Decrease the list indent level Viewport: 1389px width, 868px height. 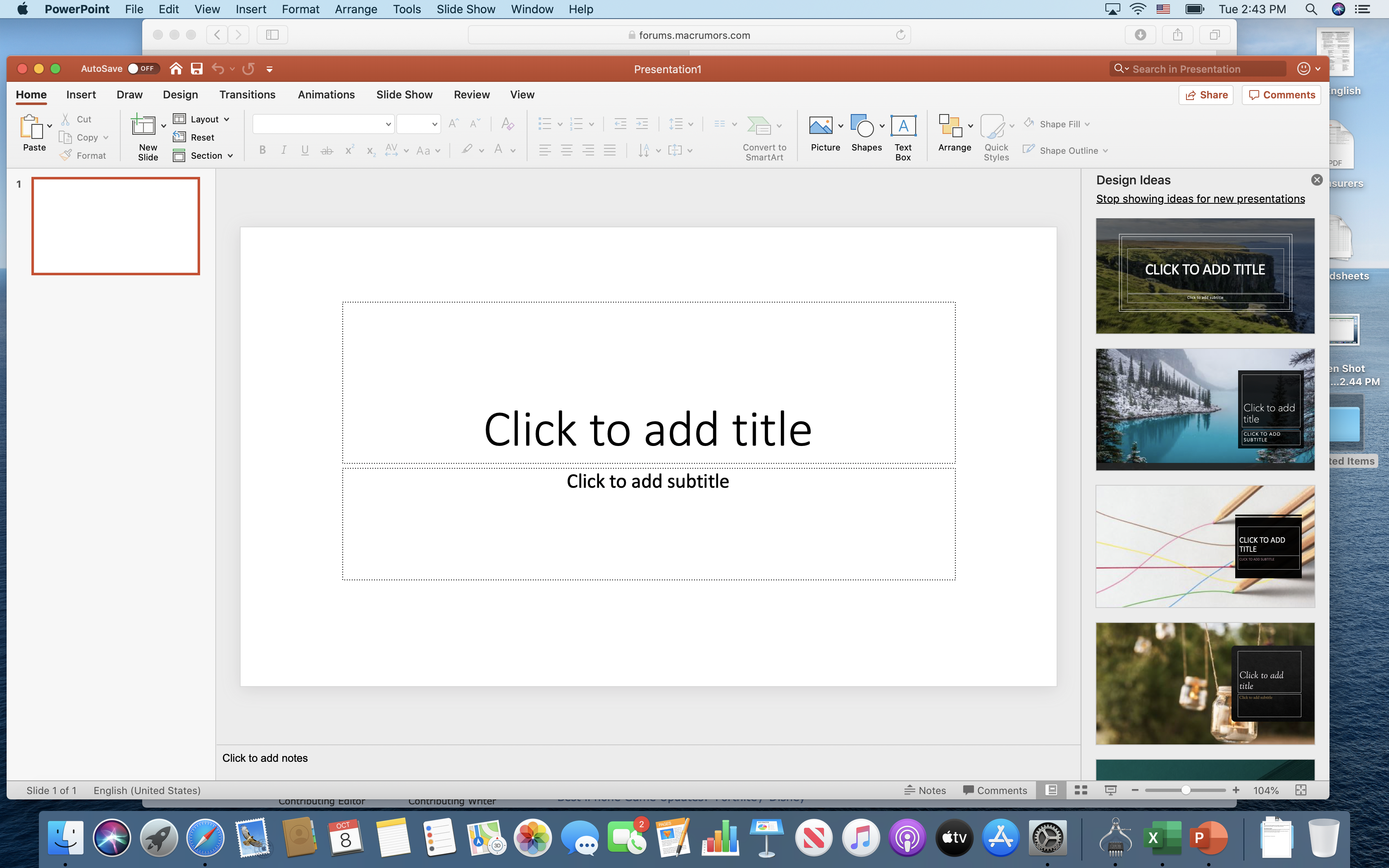tap(620, 124)
